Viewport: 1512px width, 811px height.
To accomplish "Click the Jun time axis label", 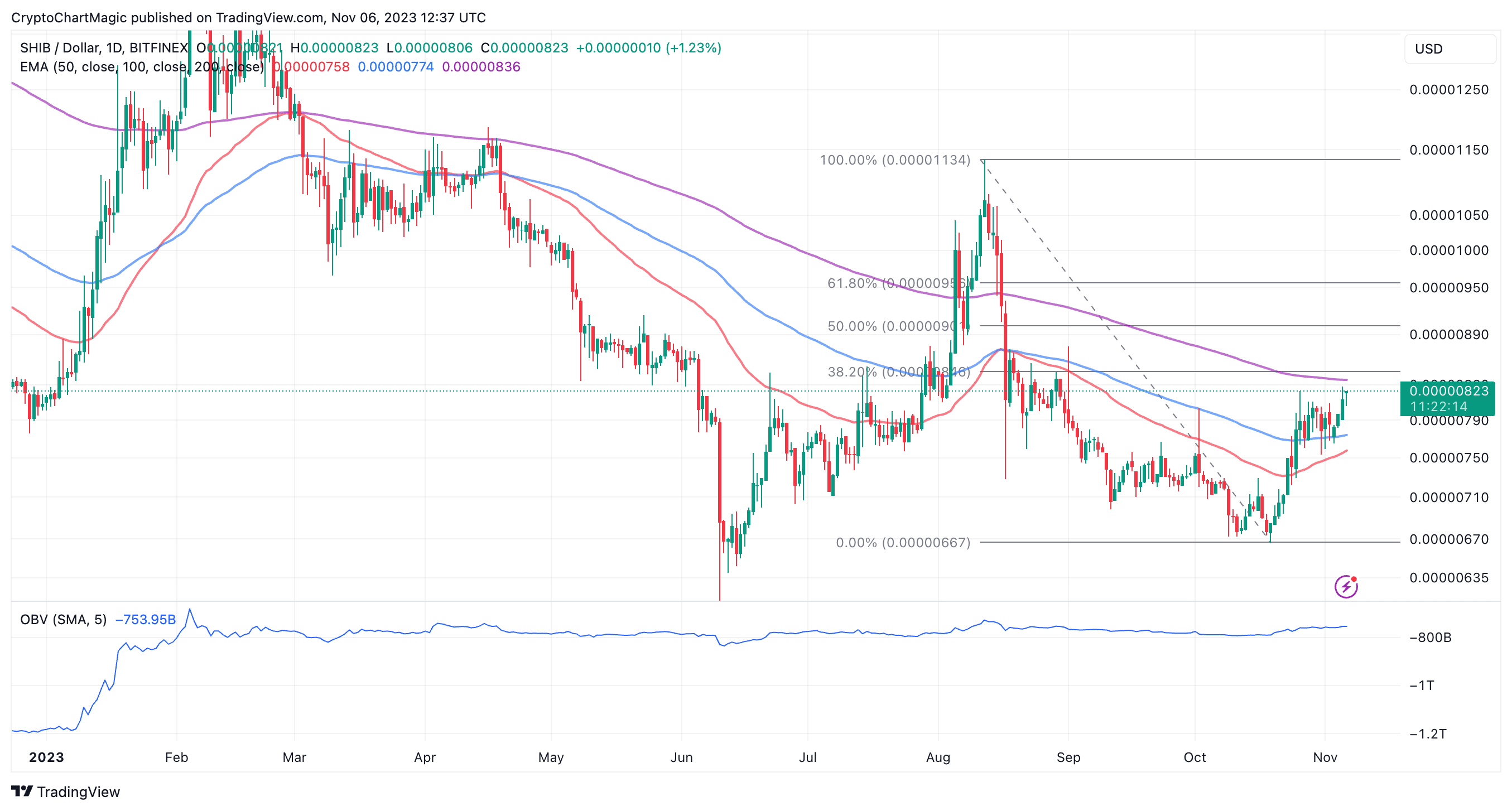I will pos(681,757).
